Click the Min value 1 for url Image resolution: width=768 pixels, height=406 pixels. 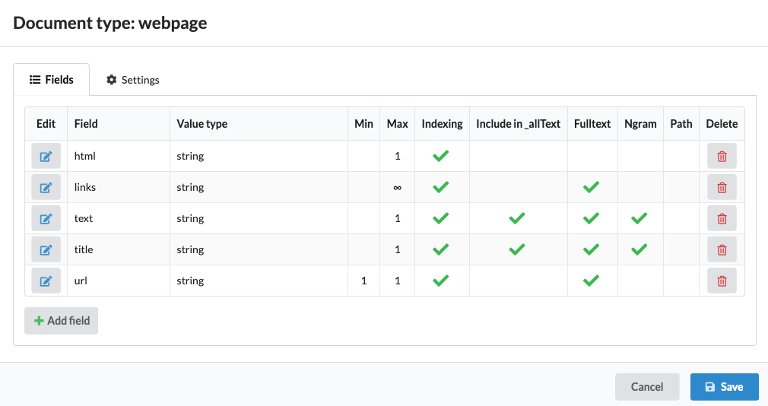point(364,281)
